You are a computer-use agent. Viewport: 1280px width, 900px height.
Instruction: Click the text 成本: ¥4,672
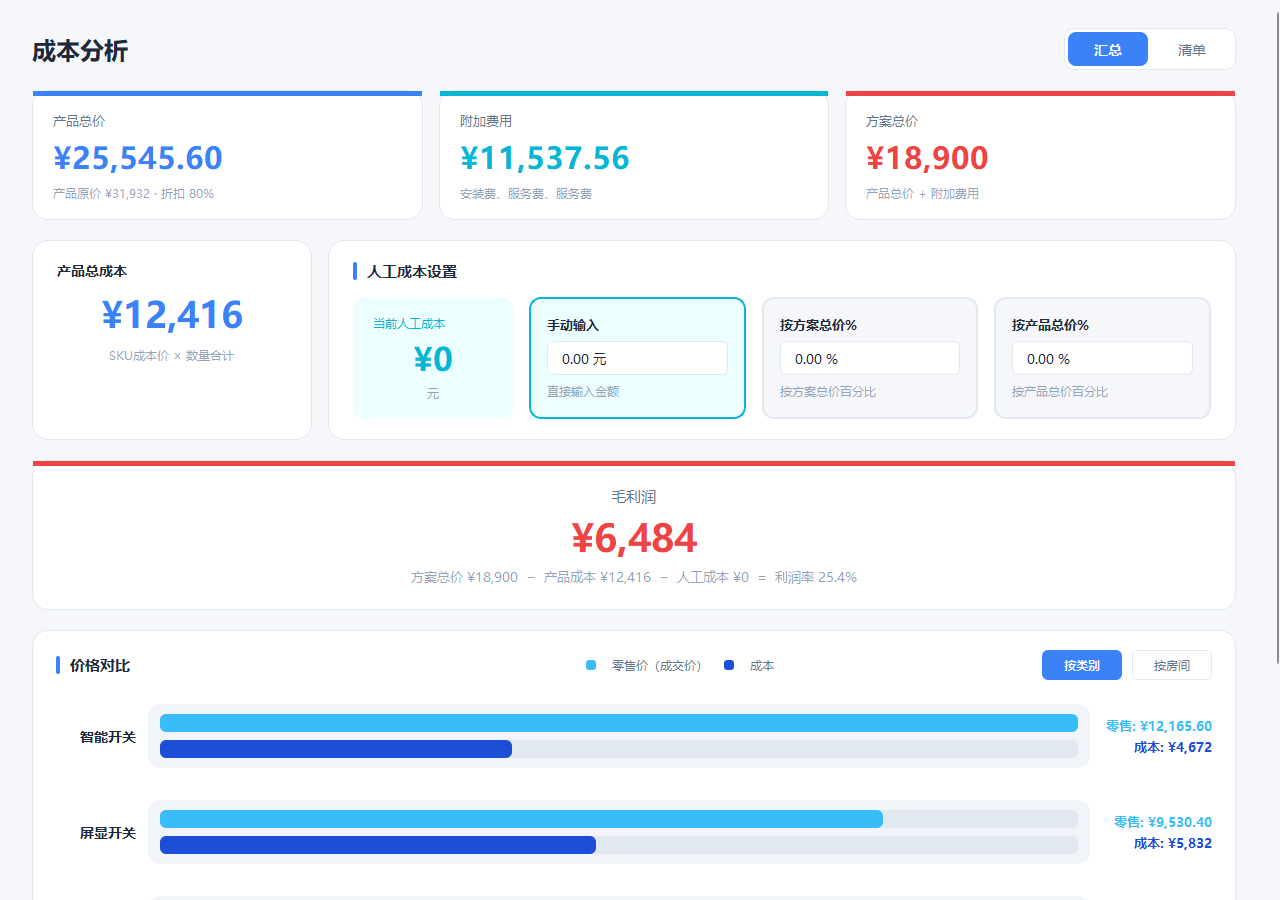(1173, 747)
